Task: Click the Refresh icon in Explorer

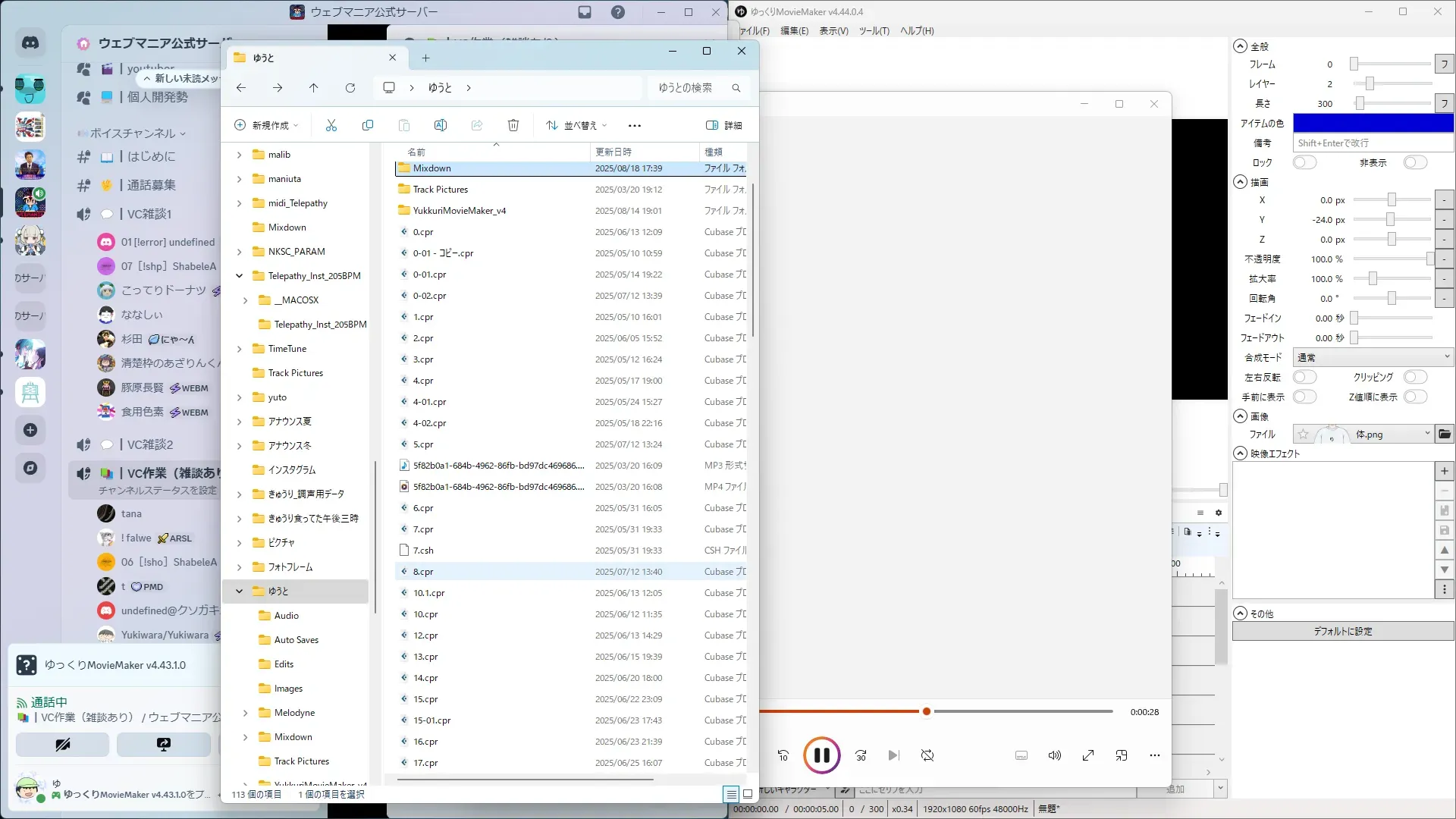Action: [350, 88]
